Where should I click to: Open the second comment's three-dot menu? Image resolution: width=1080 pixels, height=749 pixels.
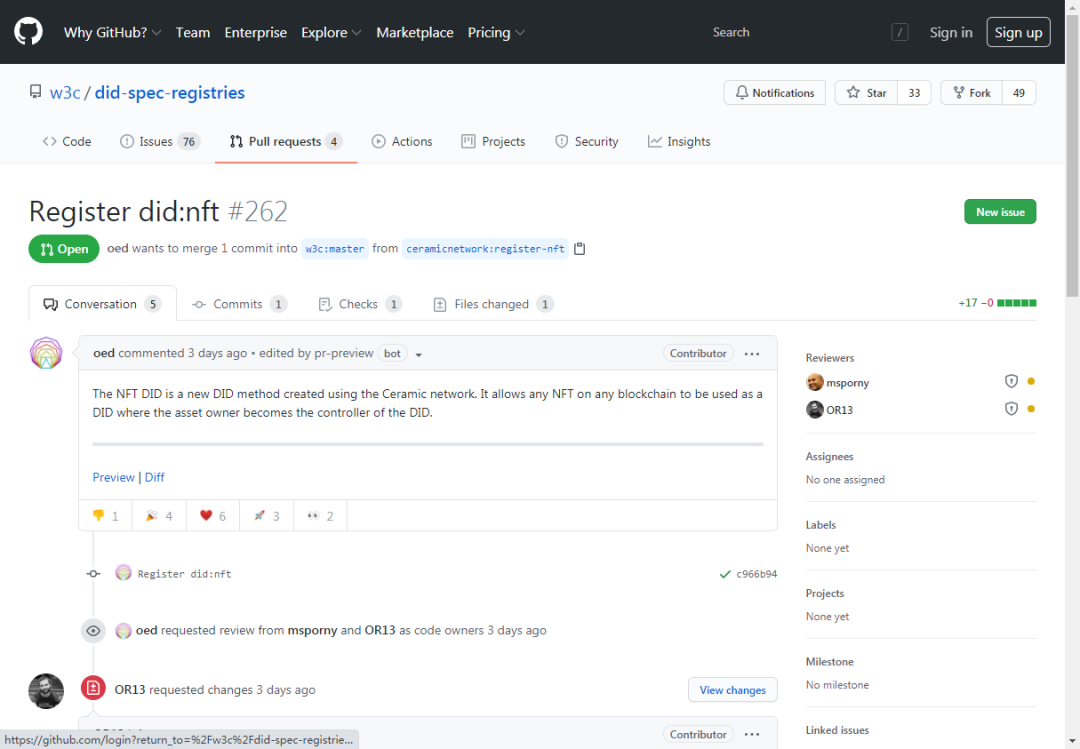[x=752, y=735]
